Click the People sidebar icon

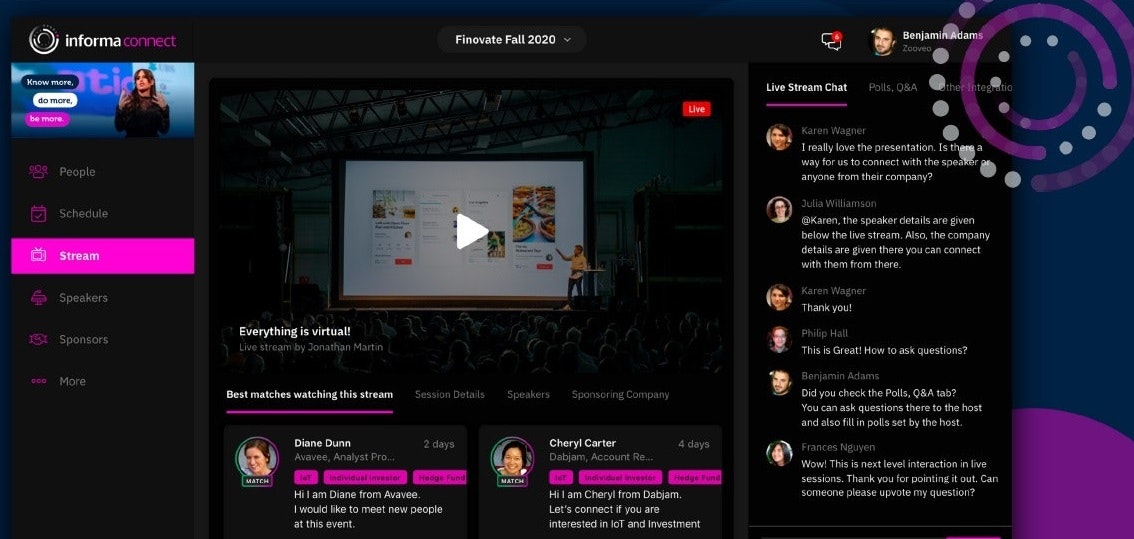[38, 171]
